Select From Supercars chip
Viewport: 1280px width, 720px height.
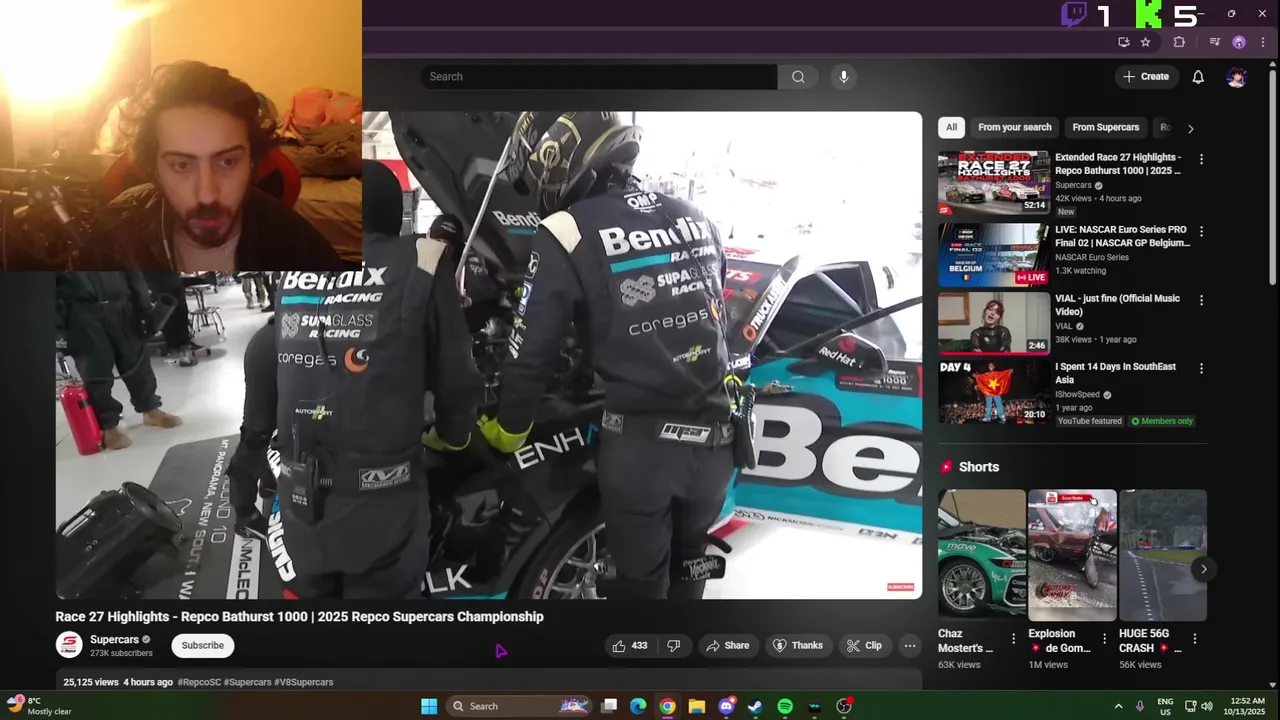point(1105,127)
